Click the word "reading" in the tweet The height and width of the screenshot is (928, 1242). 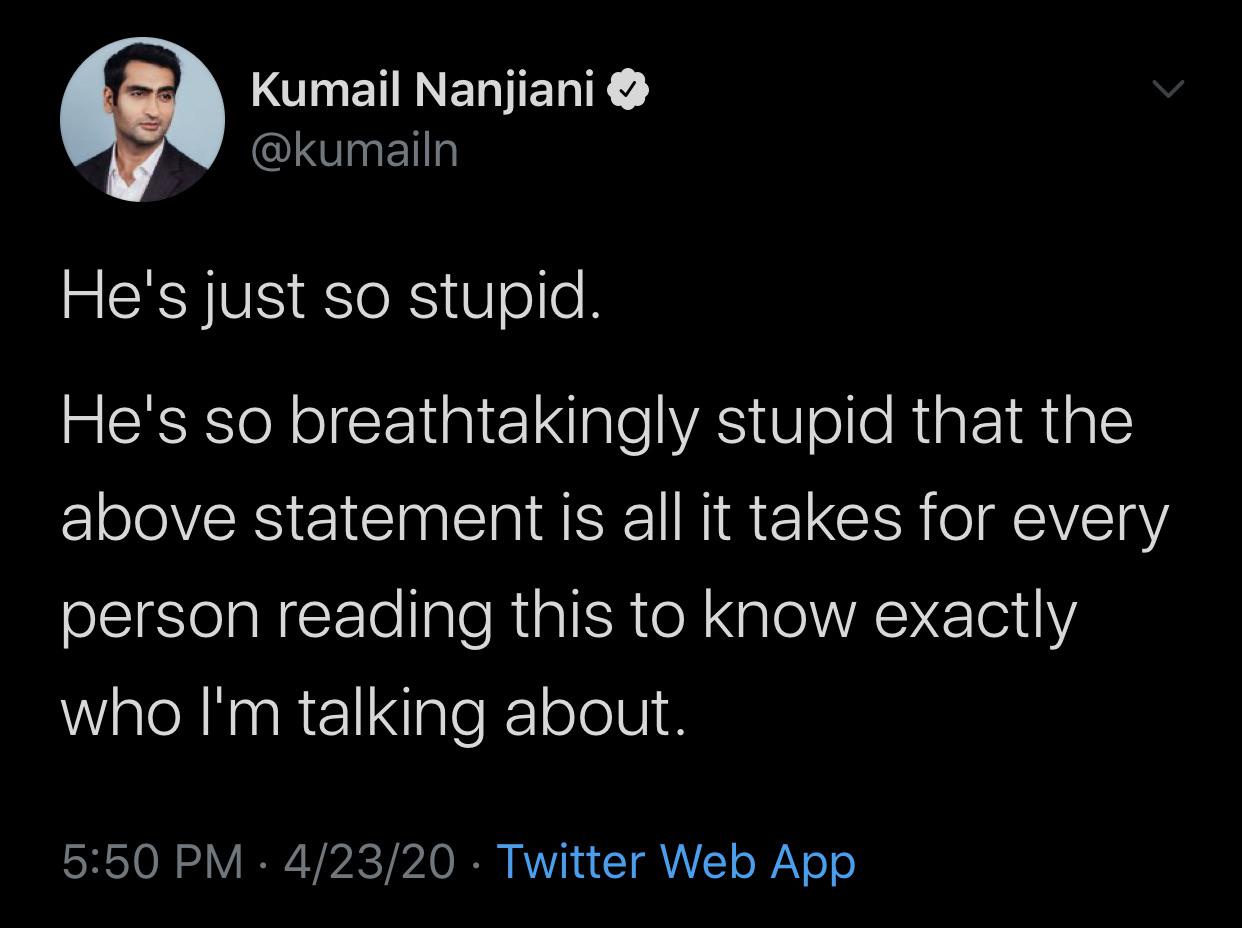(385, 617)
